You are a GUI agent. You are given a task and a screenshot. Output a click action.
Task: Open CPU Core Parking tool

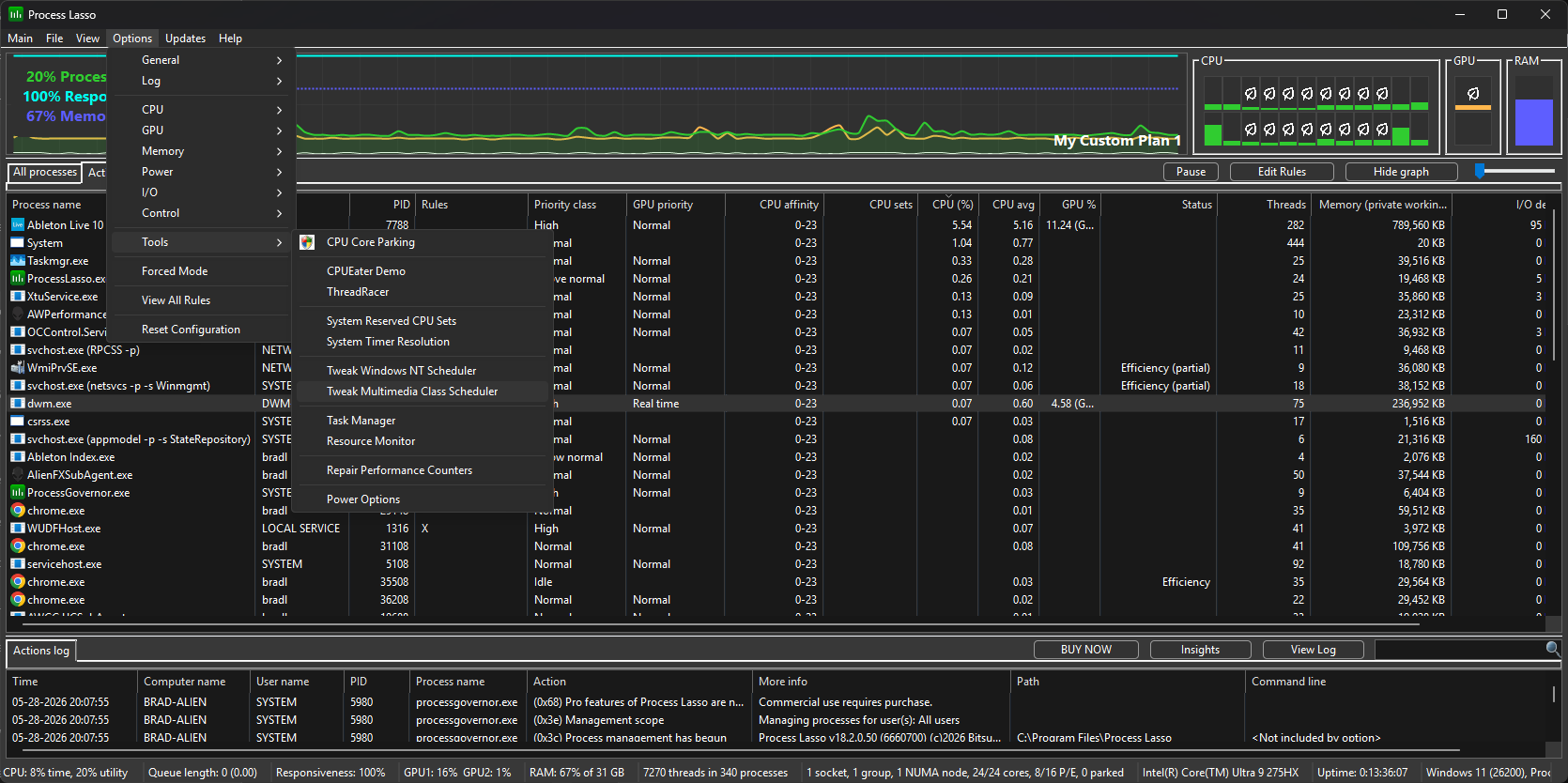tap(370, 242)
